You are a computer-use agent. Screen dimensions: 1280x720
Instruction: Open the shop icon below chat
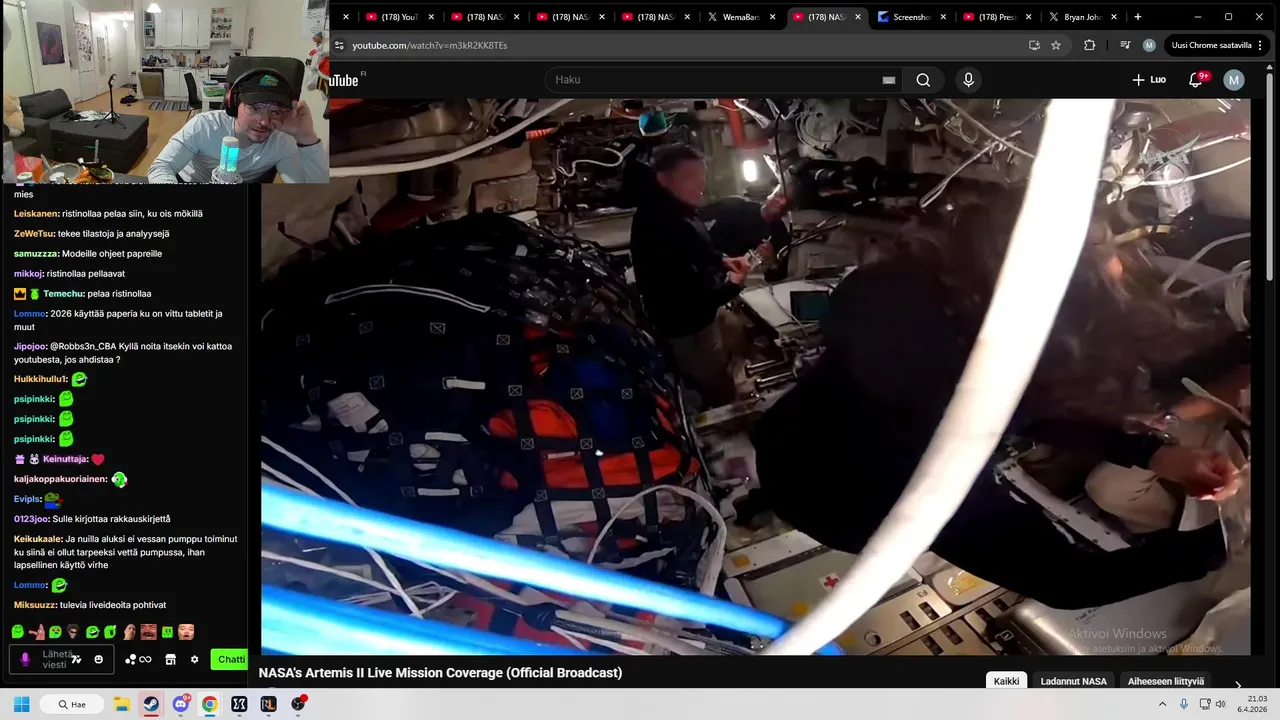pos(170,659)
